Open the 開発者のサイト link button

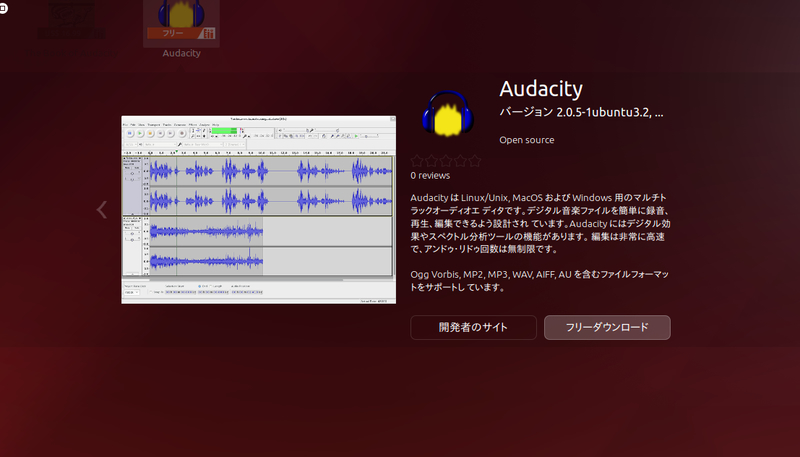(473, 327)
